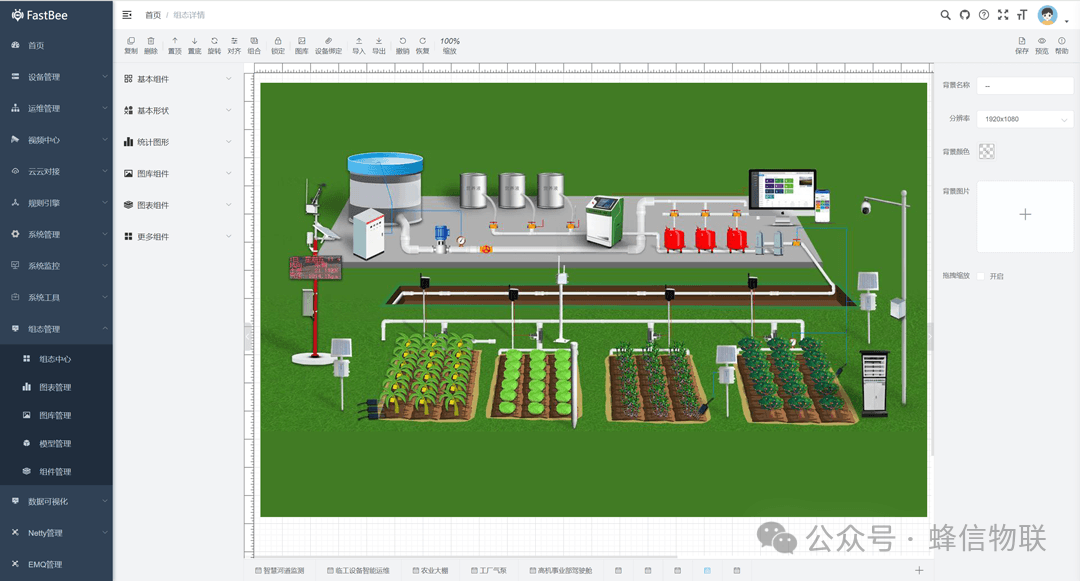Add a new page with plus button
Image resolution: width=1080 pixels, height=581 pixels.
click(919, 571)
